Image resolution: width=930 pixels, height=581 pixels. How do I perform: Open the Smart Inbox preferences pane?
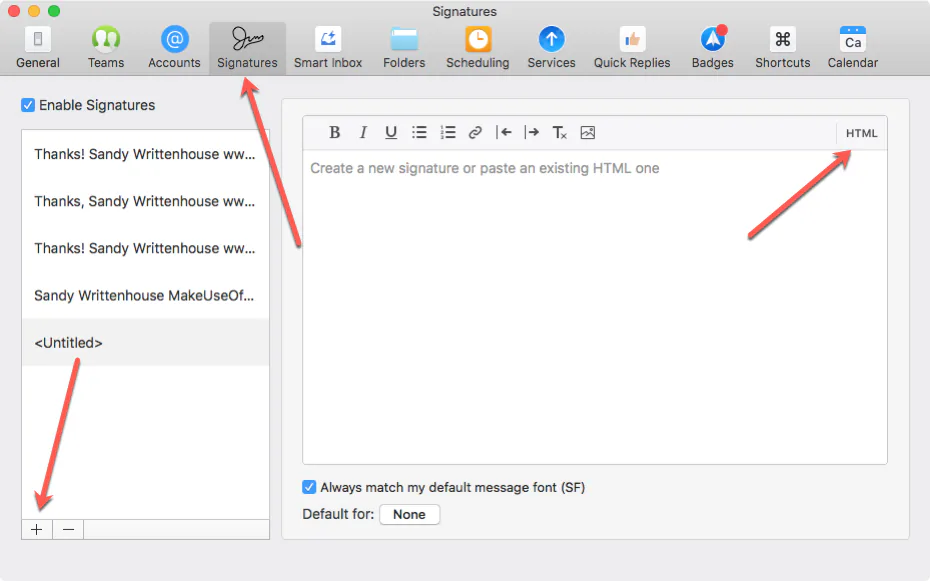(327, 49)
